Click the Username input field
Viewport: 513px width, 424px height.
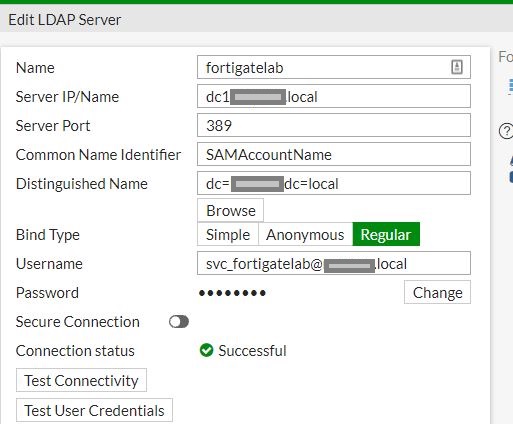tap(334, 263)
